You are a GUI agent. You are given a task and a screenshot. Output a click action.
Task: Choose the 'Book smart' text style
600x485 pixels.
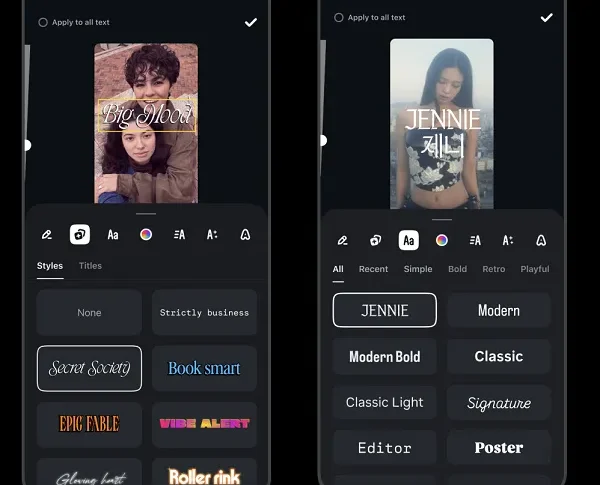click(204, 368)
